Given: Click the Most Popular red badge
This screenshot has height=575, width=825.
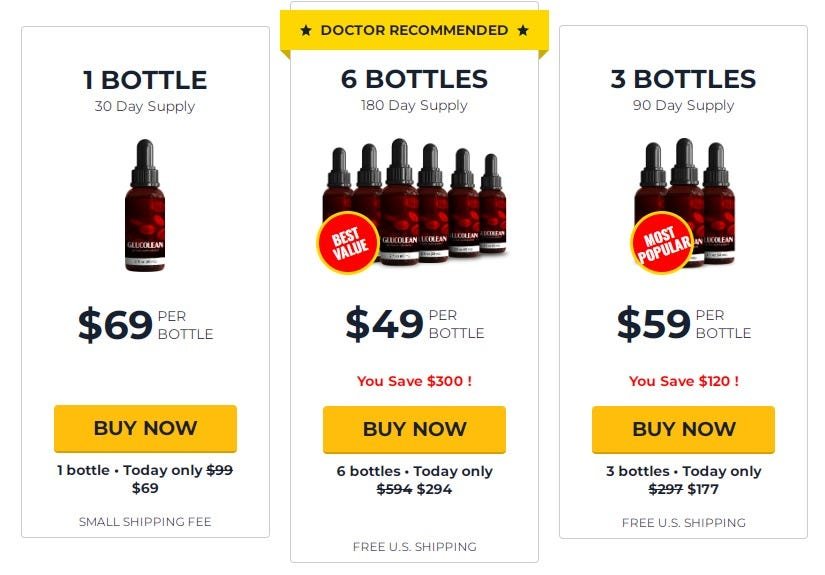Looking at the screenshot, I should [662, 243].
